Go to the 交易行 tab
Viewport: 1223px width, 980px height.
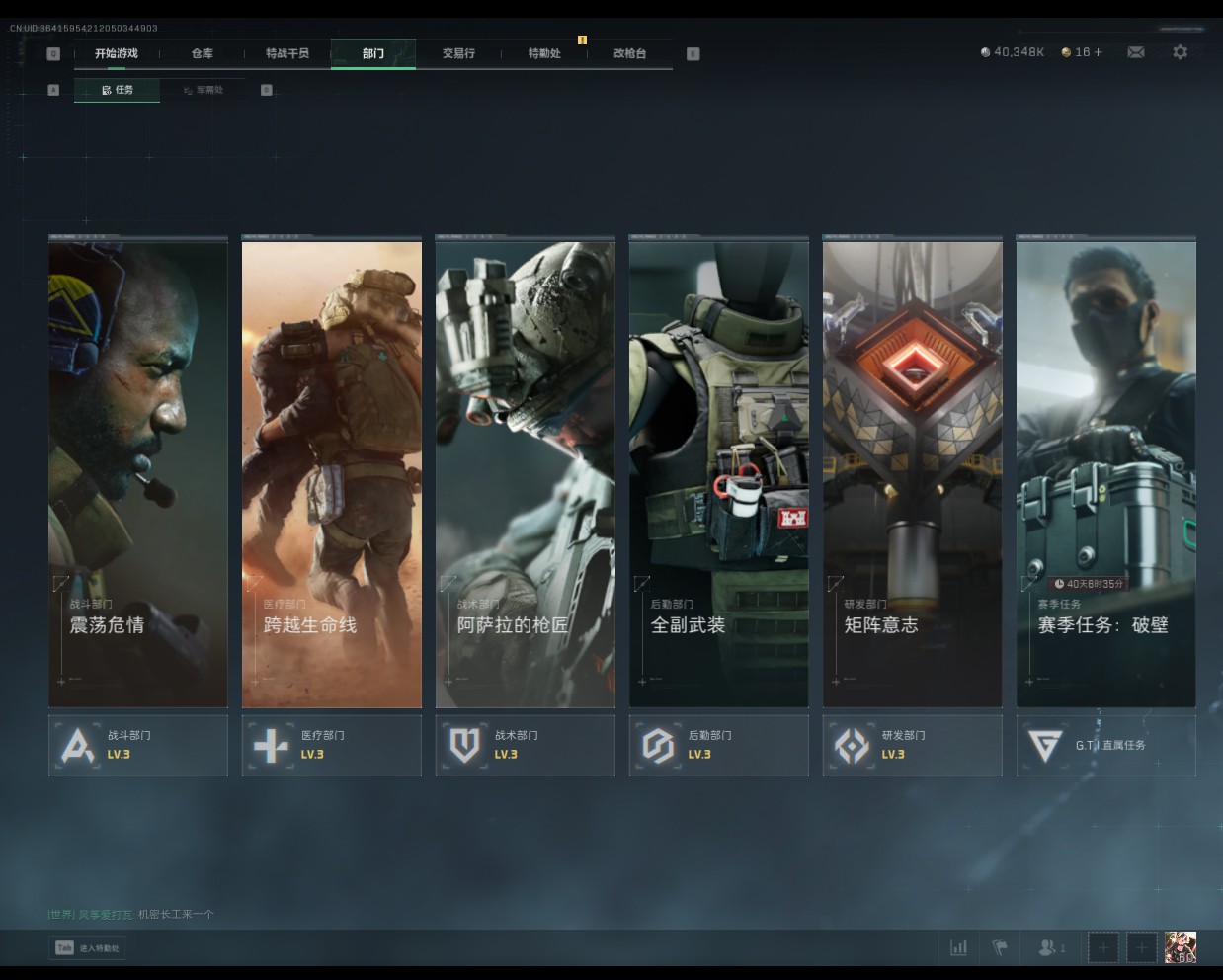pyautogui.click(x=458, y=53)
